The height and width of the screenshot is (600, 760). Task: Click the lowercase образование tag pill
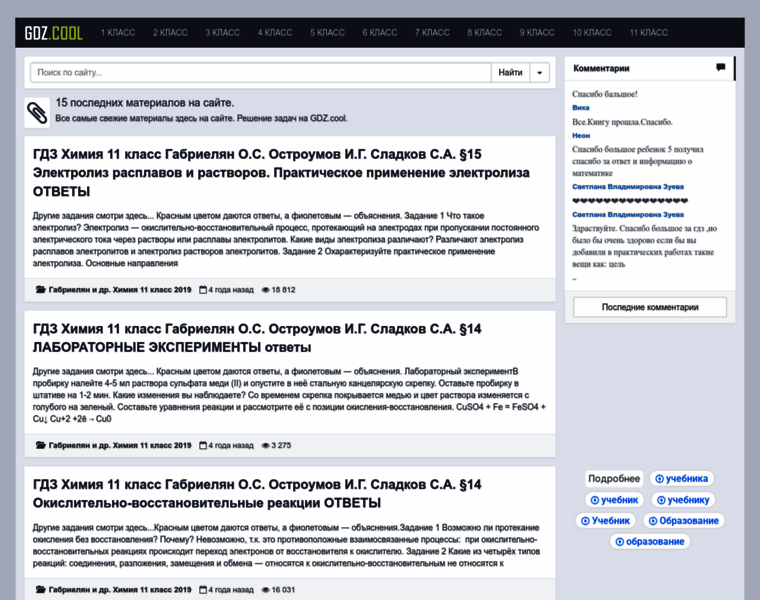click(649, 542)
